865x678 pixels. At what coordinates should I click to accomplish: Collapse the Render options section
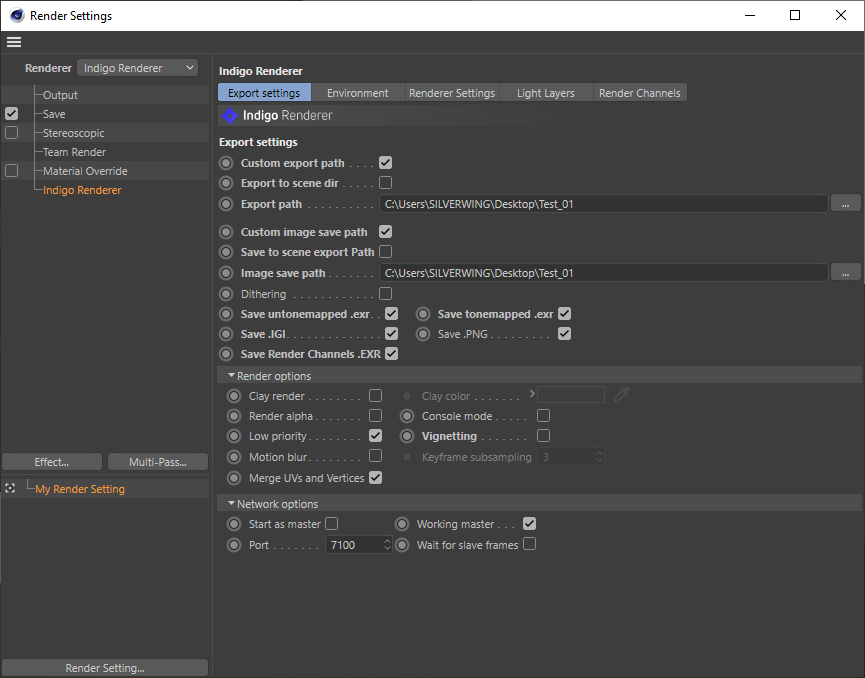(232, 376)
